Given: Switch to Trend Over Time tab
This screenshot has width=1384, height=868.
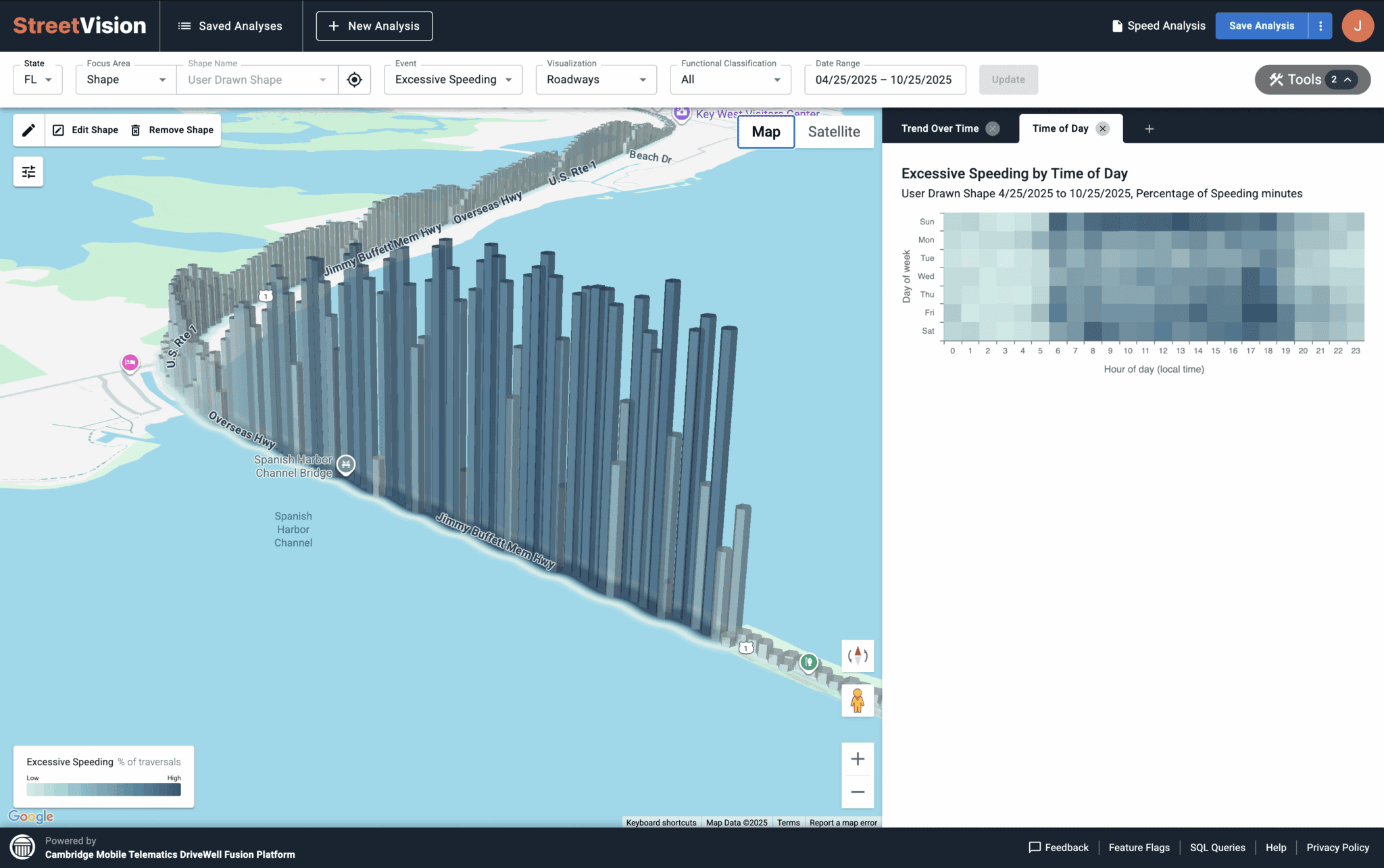Looking at the screenshot, I should (939, 128).
